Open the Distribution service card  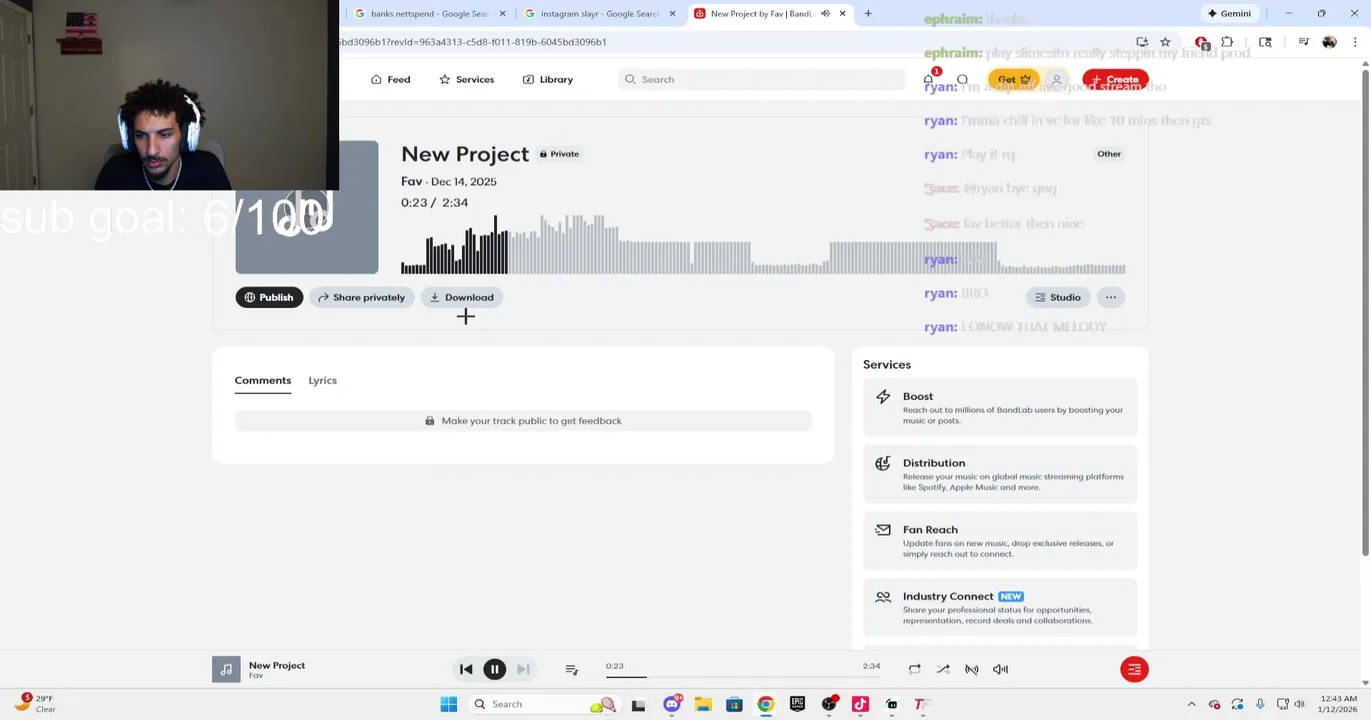point(1000,474)
